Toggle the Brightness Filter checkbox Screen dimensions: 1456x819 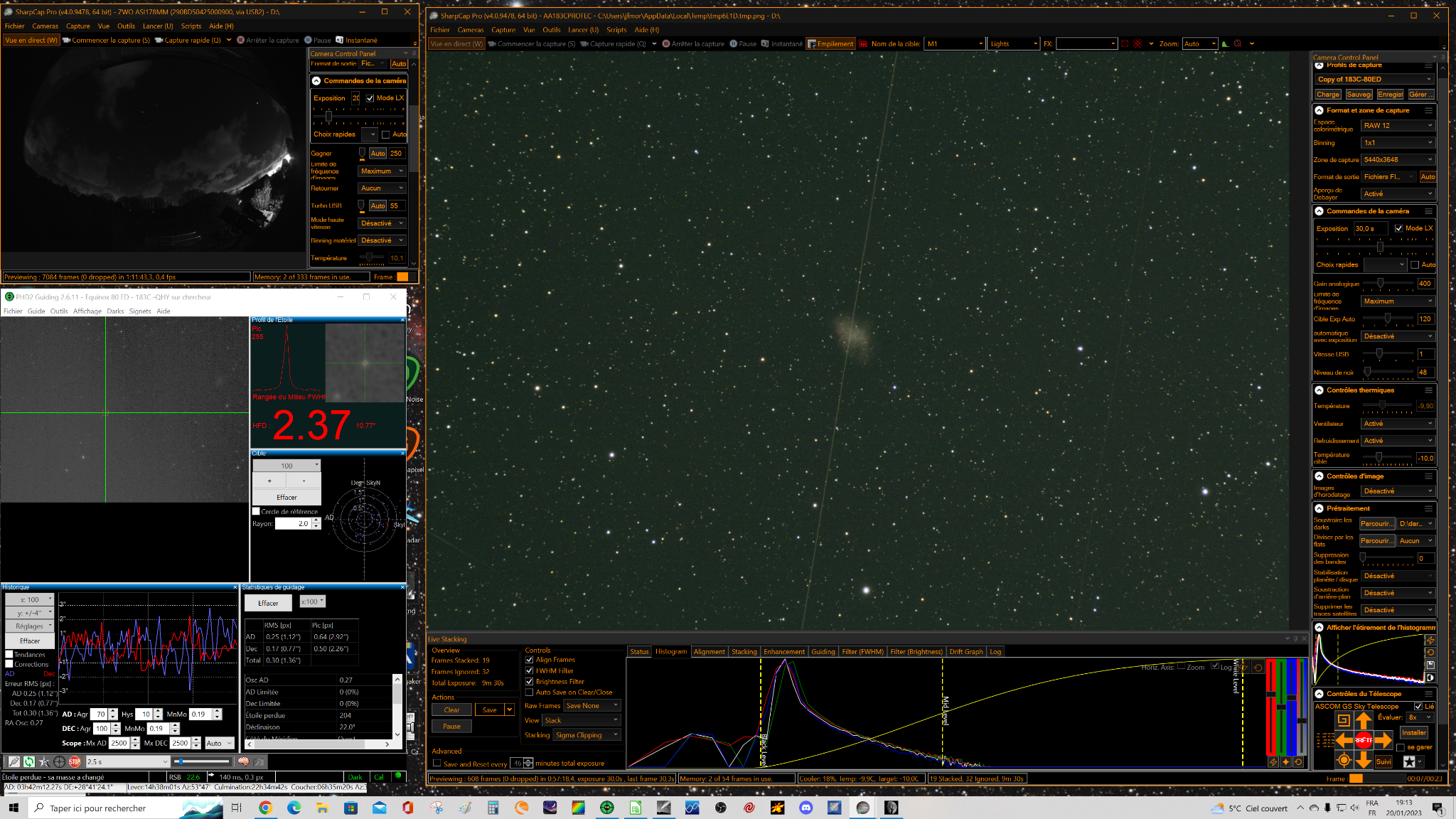pos(529,681)
